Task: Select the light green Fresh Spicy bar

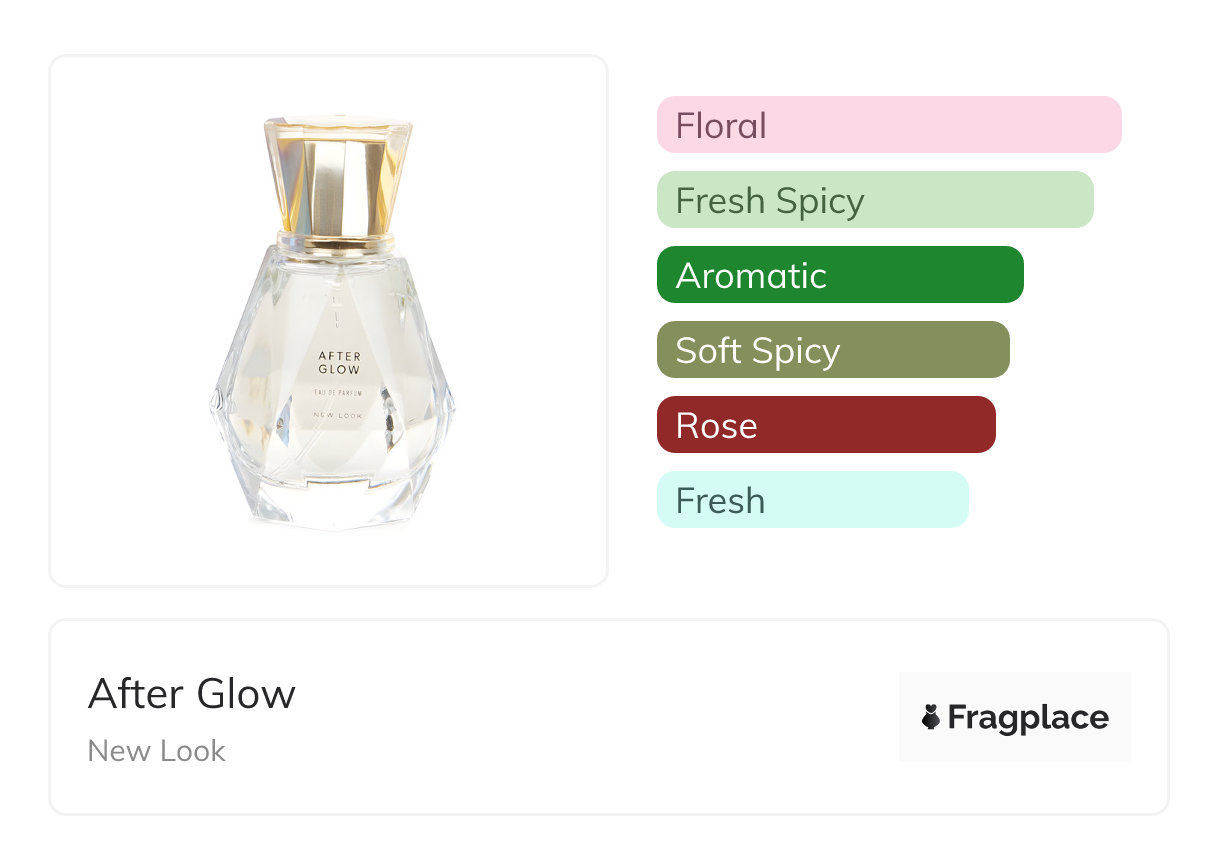Action: (874, 200)
